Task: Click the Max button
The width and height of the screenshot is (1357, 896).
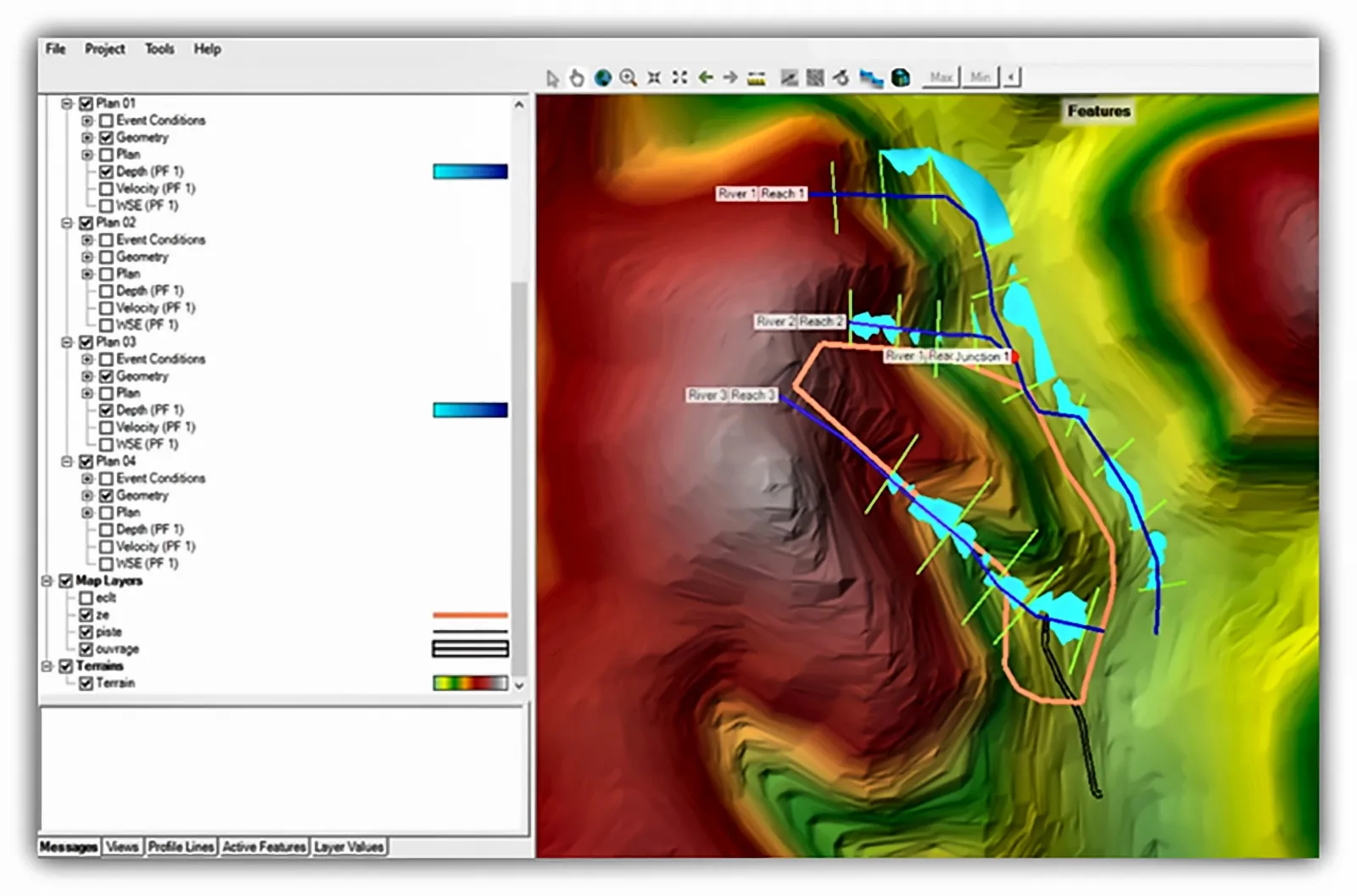Action: (x=941, y=77)
